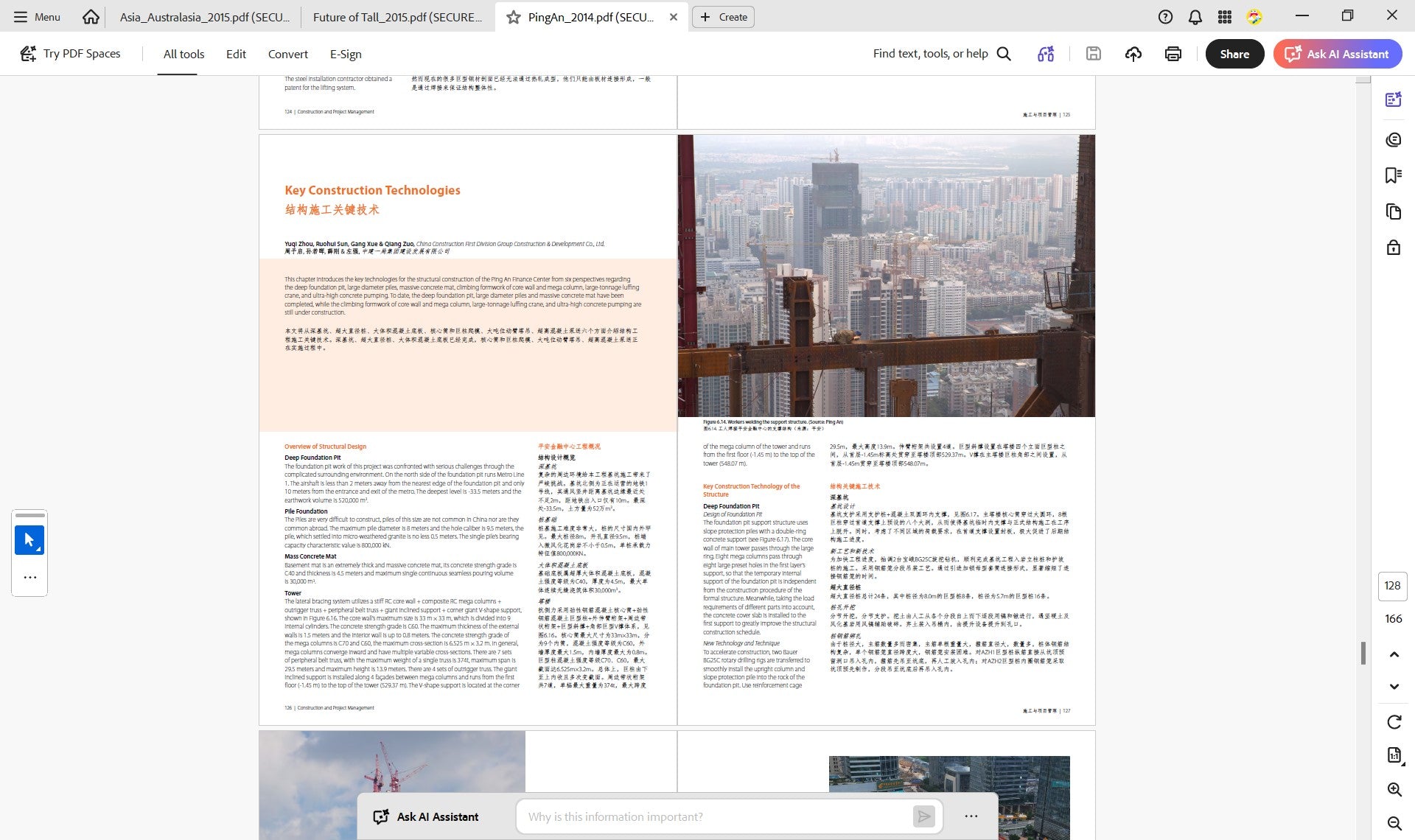Click the send prompt arrow button
This screenshot has height=840, width=1415.
[923, 816]
